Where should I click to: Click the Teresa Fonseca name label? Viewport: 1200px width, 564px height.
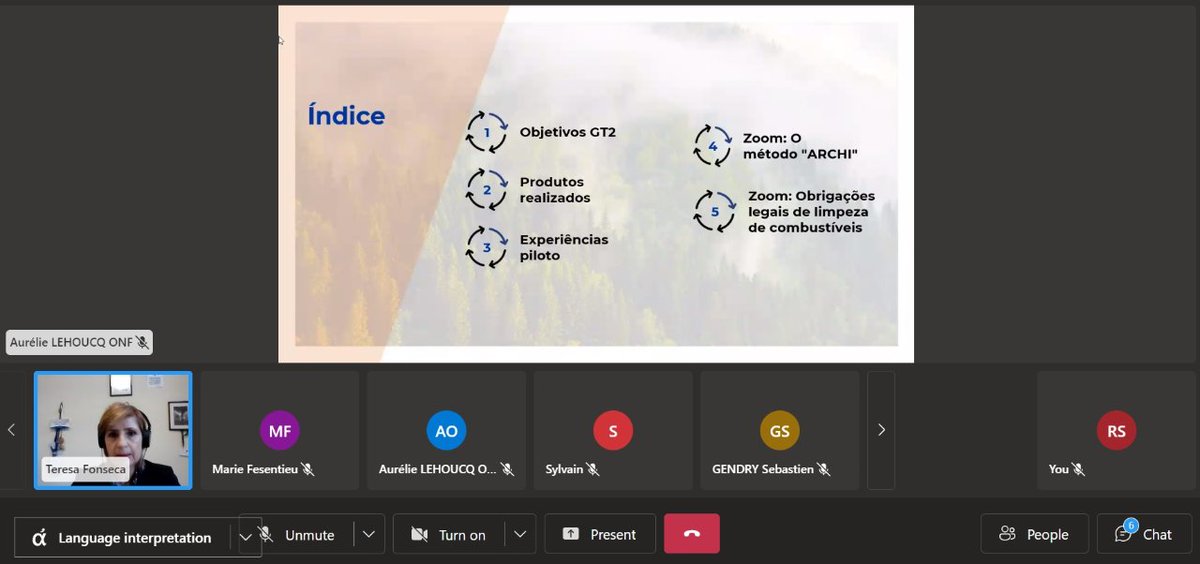coord(85,469)
